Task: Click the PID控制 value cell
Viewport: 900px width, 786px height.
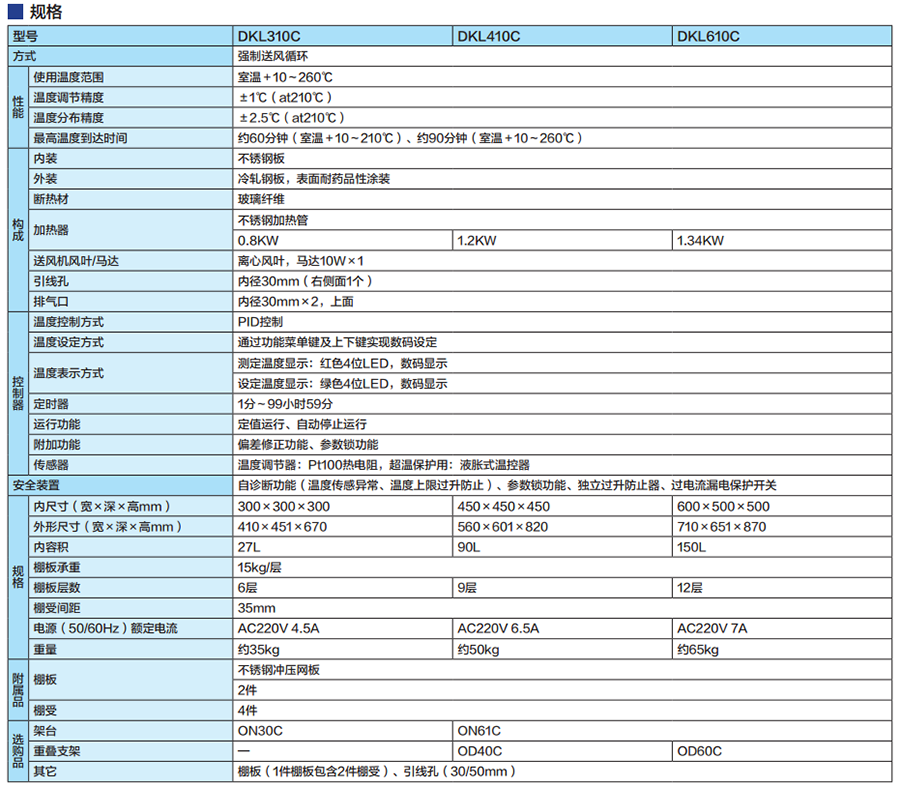Action: (x=260, y=322)
